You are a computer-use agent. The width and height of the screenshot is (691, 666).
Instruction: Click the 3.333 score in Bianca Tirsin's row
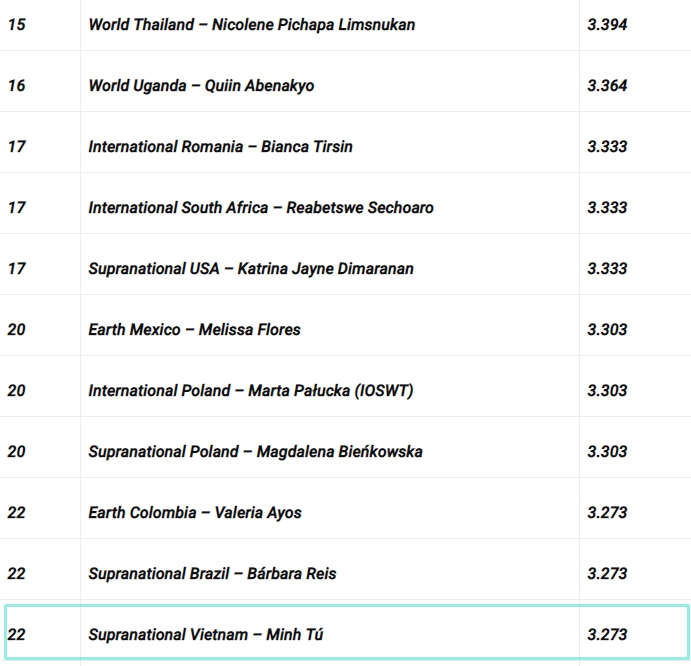tap(607, 146)
